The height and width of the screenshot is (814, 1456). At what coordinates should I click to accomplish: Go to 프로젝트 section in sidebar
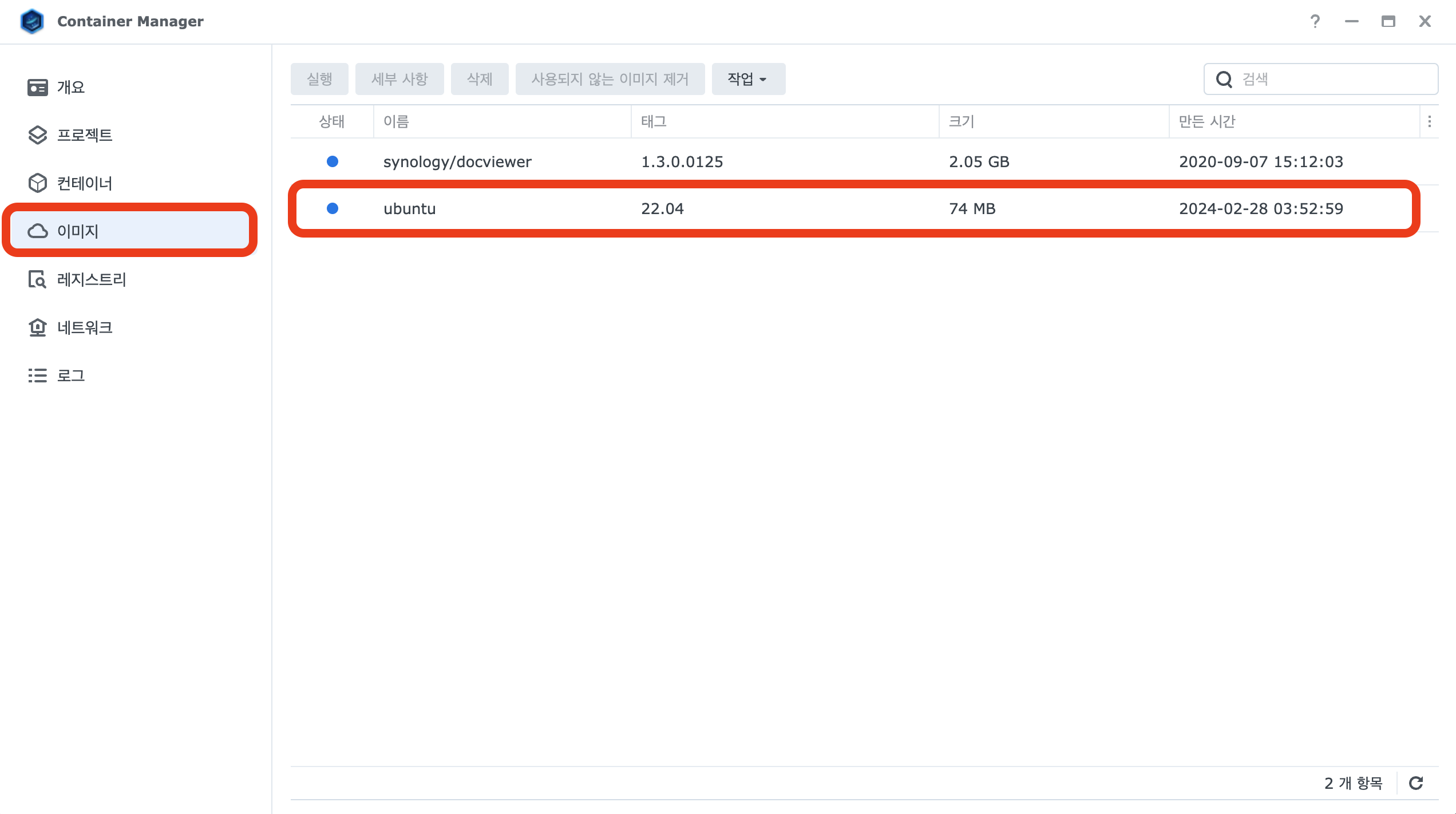85,135
